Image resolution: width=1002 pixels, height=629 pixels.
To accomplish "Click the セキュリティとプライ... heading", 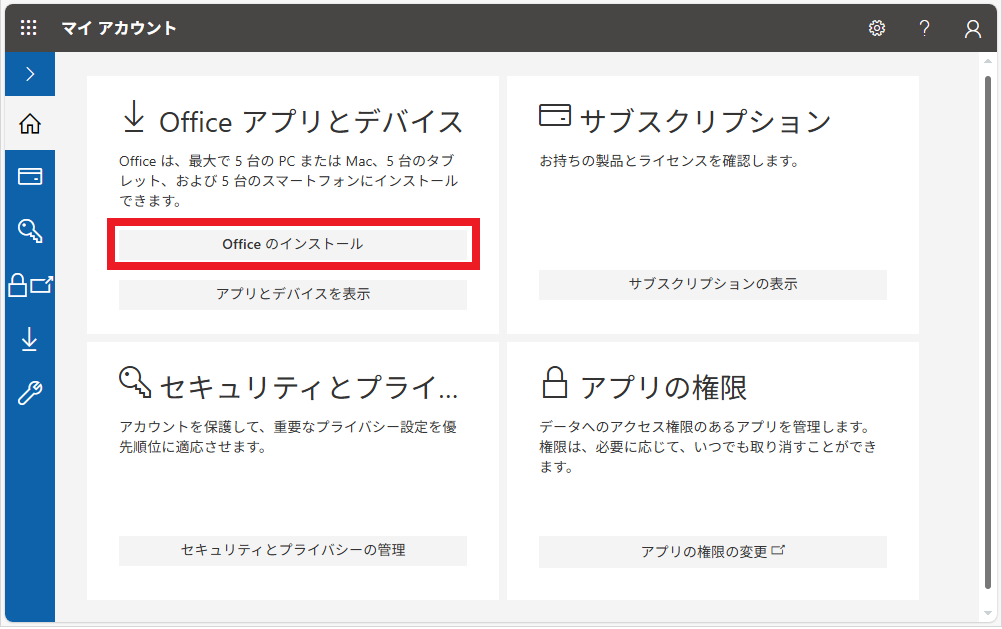I will [x=309, y=387].
